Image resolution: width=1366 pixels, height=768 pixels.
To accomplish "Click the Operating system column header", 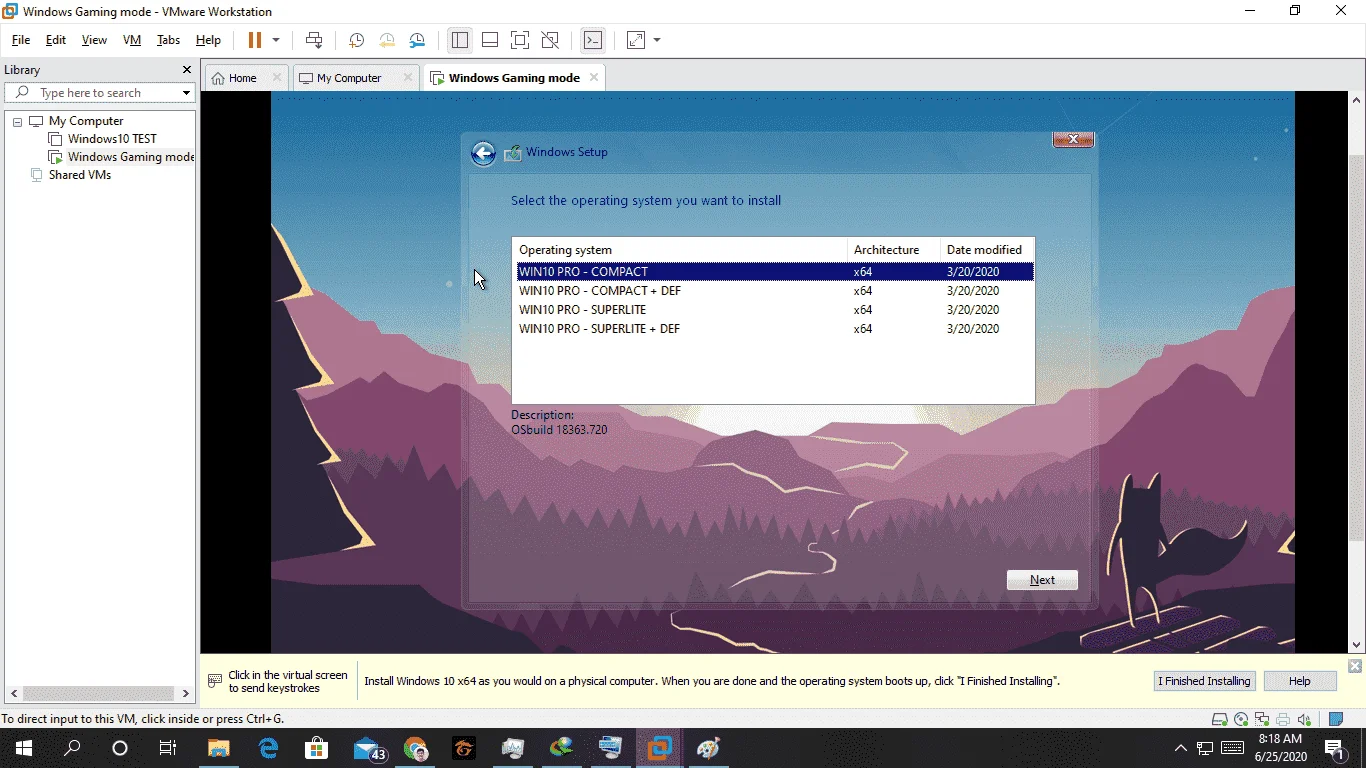I will [680, 250].
